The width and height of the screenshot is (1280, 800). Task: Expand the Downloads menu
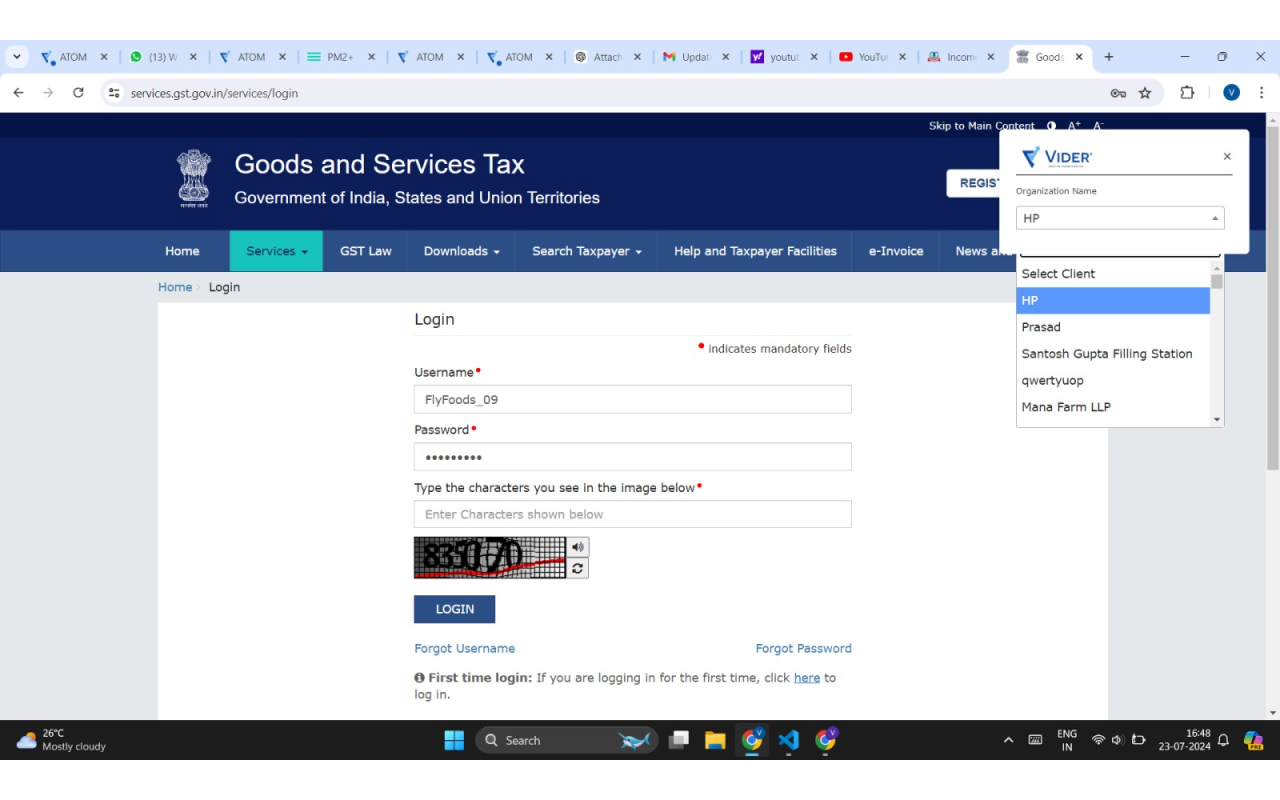461,251
